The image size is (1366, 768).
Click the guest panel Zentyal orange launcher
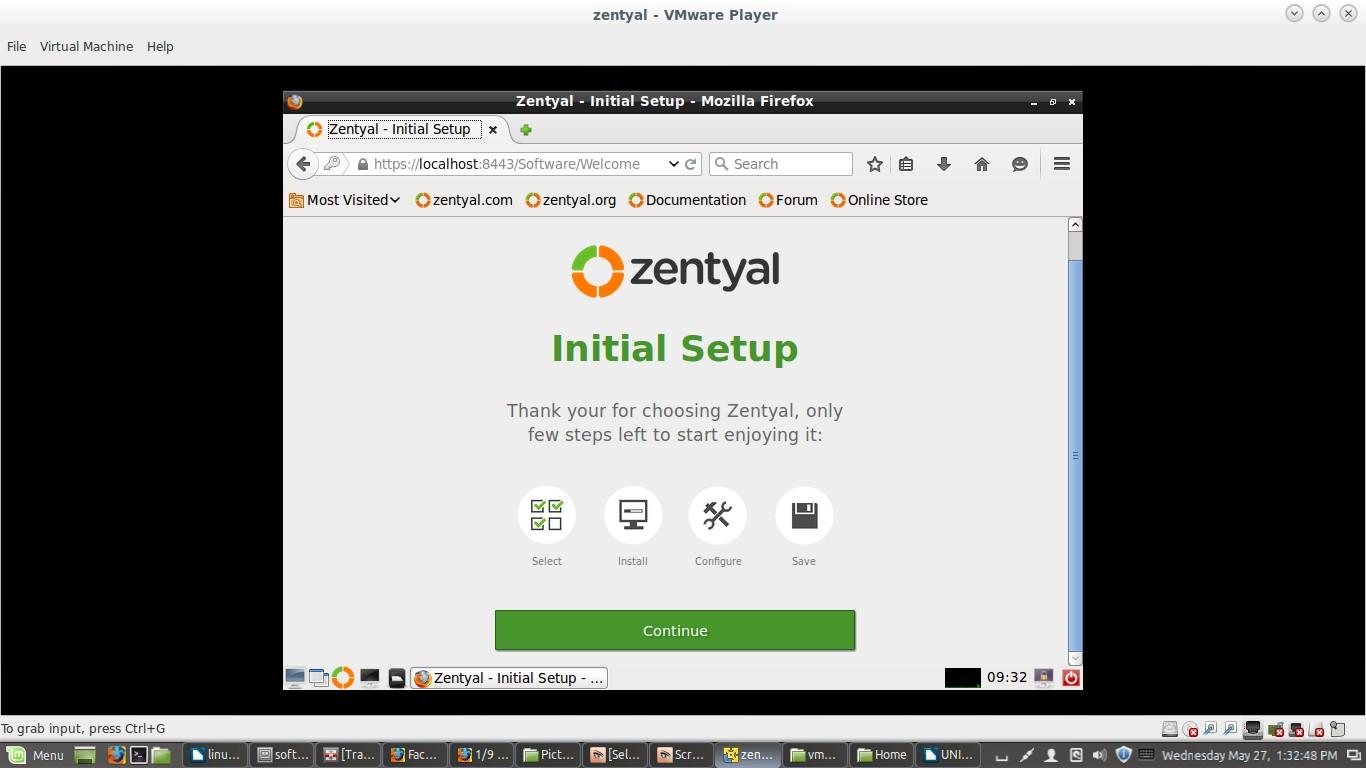343,677
